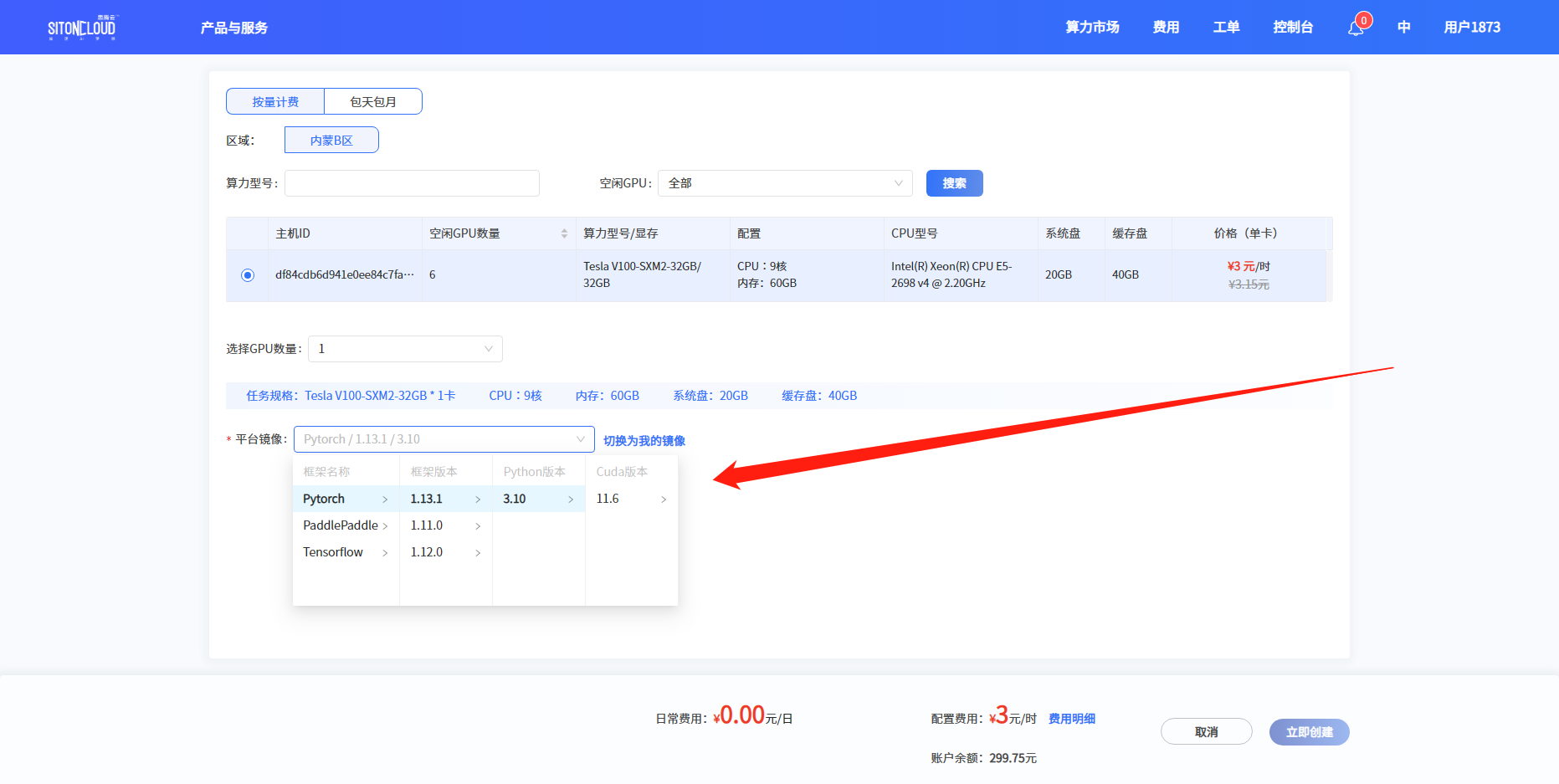This screenshot has width=1559, height=784.
Task: Expand the Pytorch framework arrow
Action: (x=385, y=500)
